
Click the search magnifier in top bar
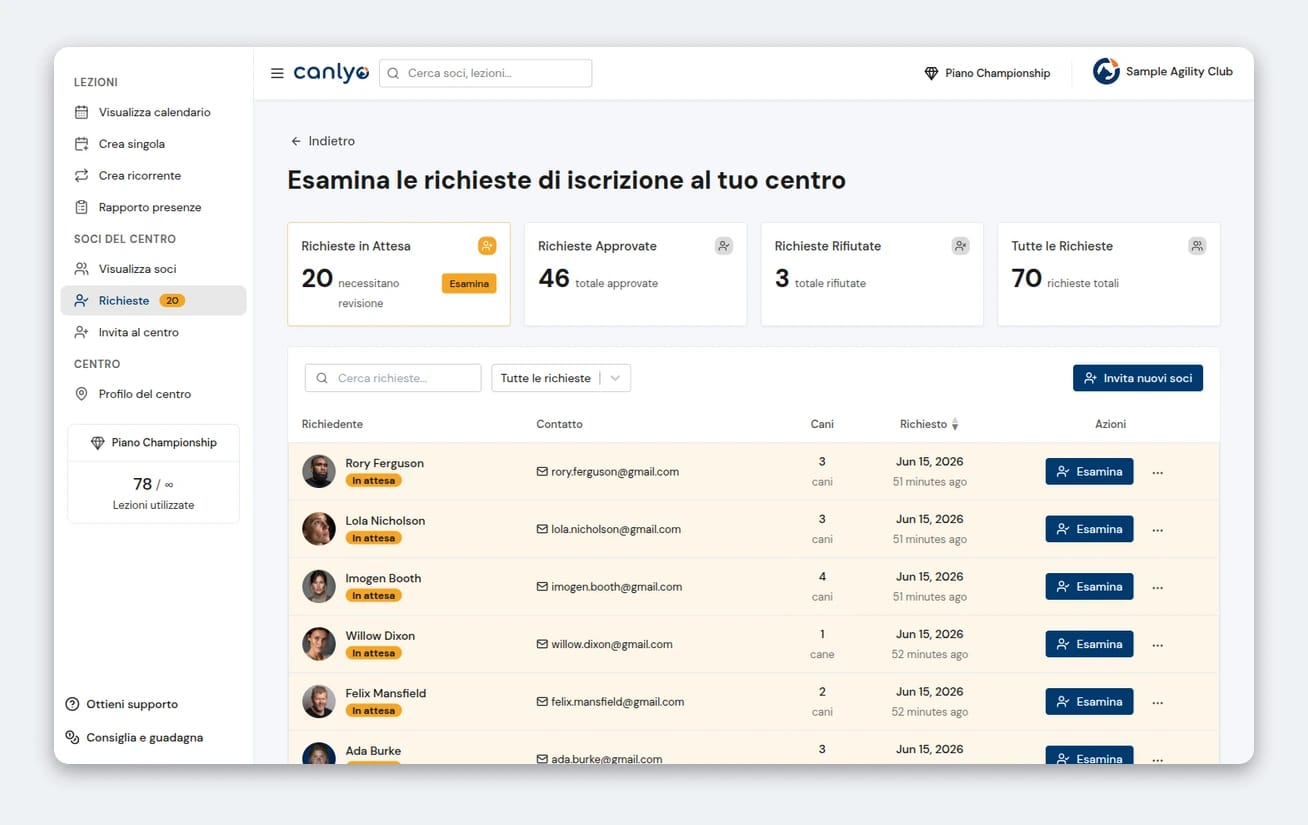pos(393,73)
